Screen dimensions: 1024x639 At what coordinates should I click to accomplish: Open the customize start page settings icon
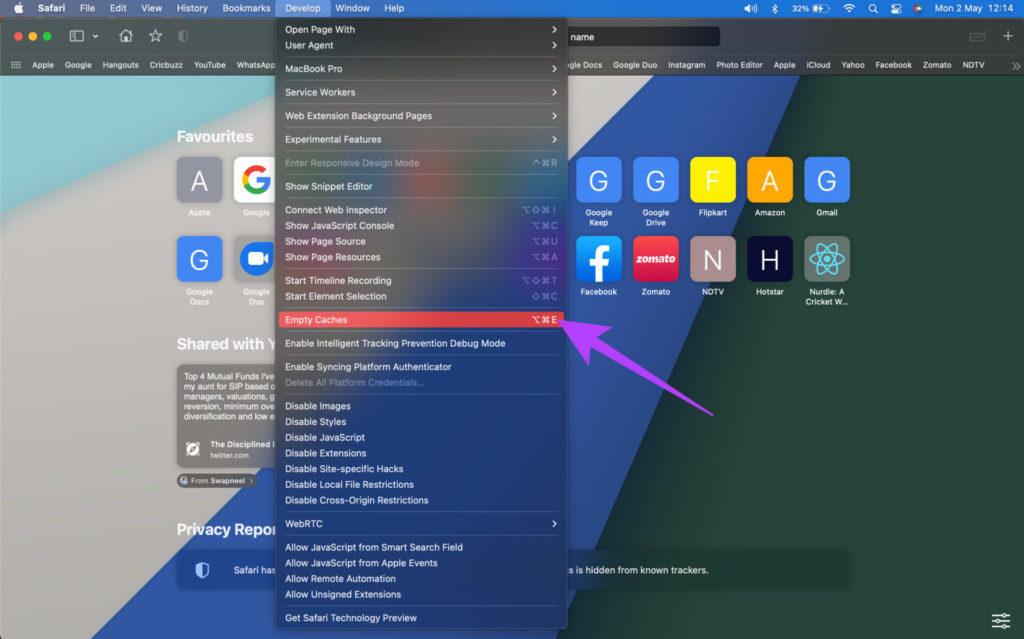pos(1000,620)
